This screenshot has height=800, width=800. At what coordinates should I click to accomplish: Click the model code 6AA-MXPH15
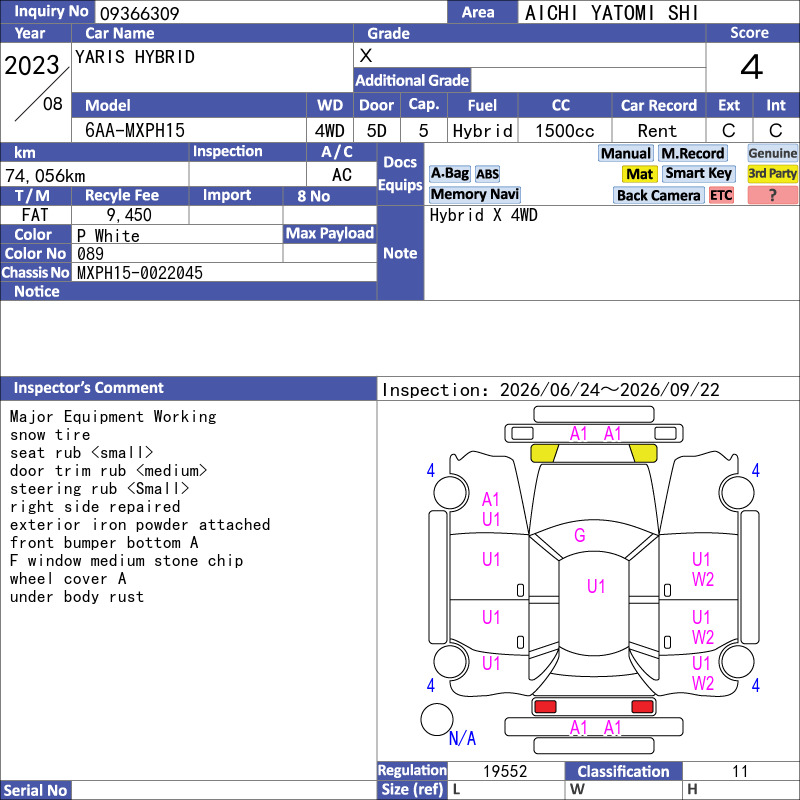[x=135, y=131]
